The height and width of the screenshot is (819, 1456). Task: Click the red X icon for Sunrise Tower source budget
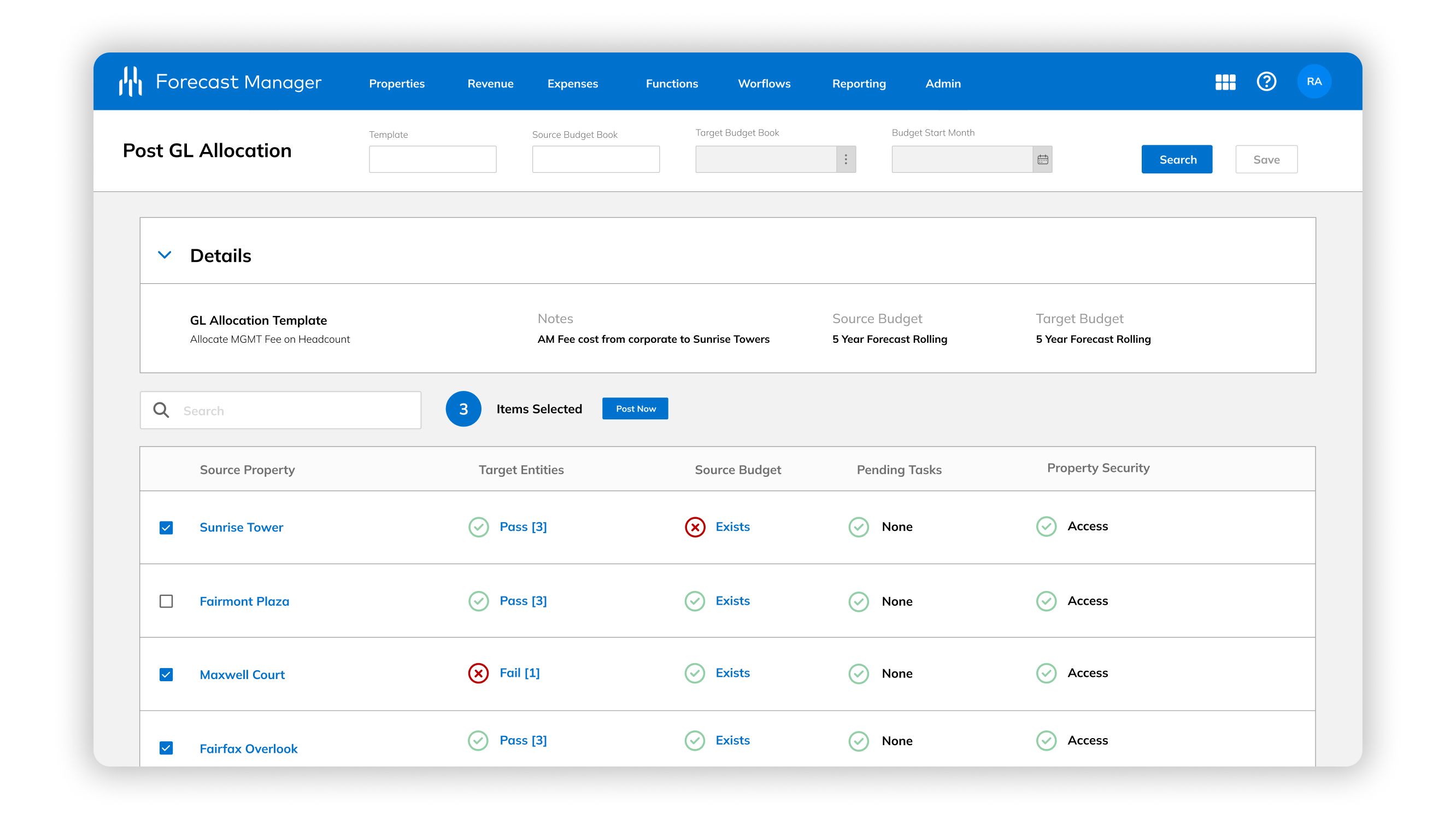tap(695, 527)
